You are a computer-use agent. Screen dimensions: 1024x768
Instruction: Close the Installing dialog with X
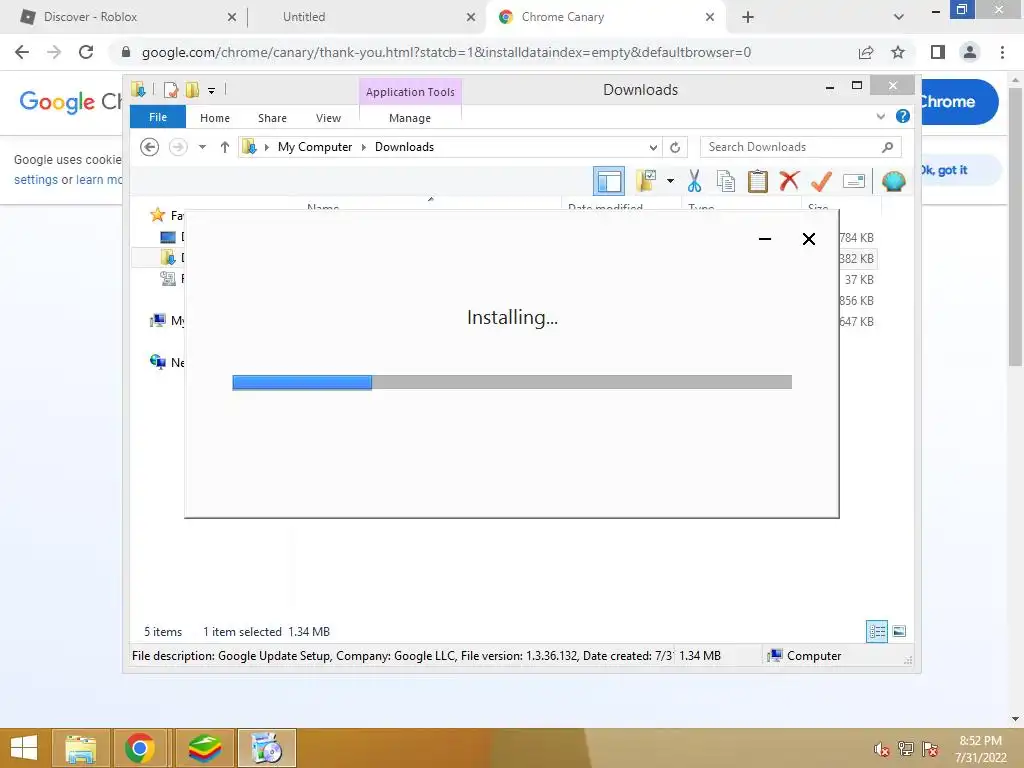click(808, 239)
